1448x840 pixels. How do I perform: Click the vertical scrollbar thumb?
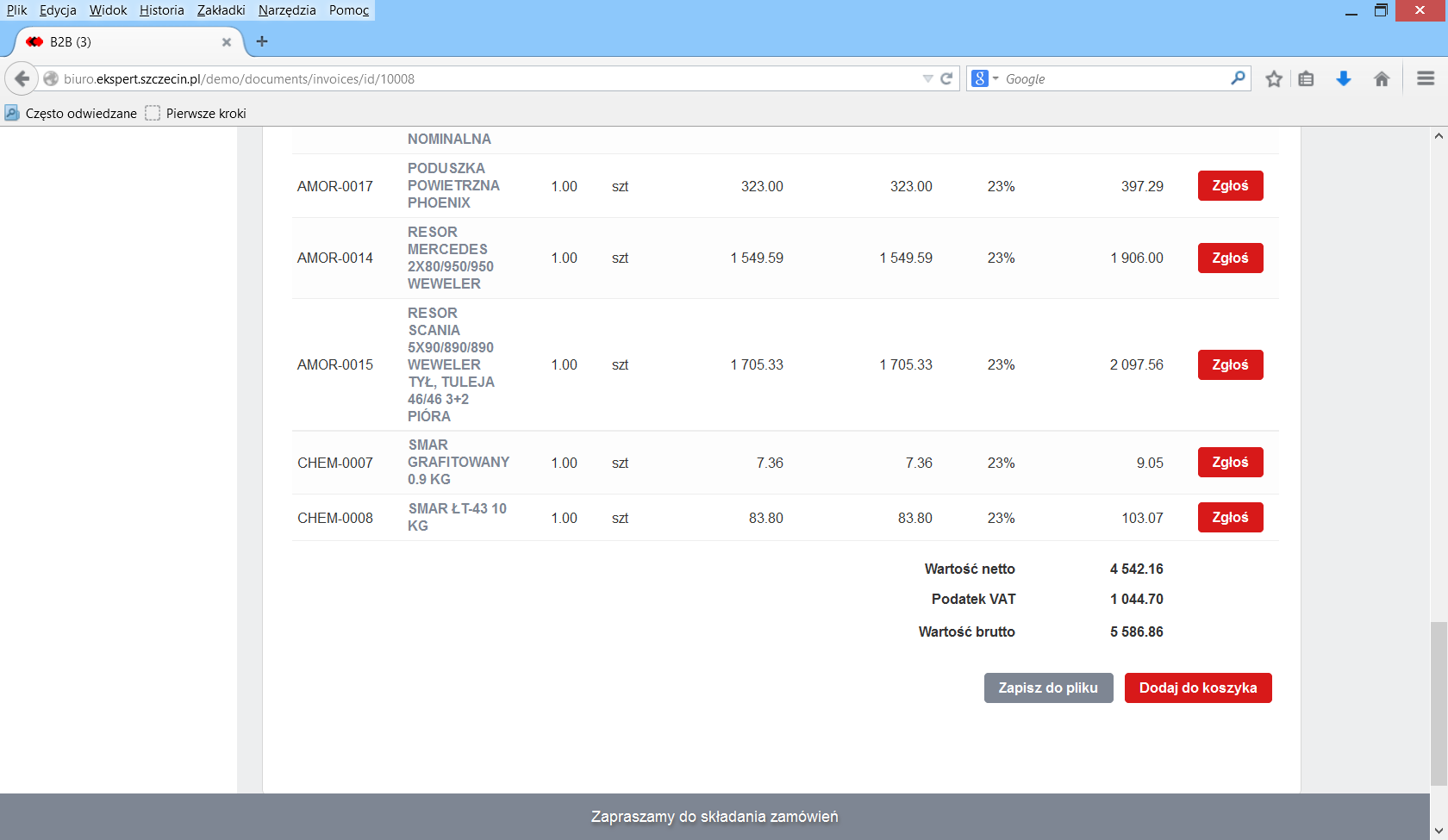(1439, 703)
